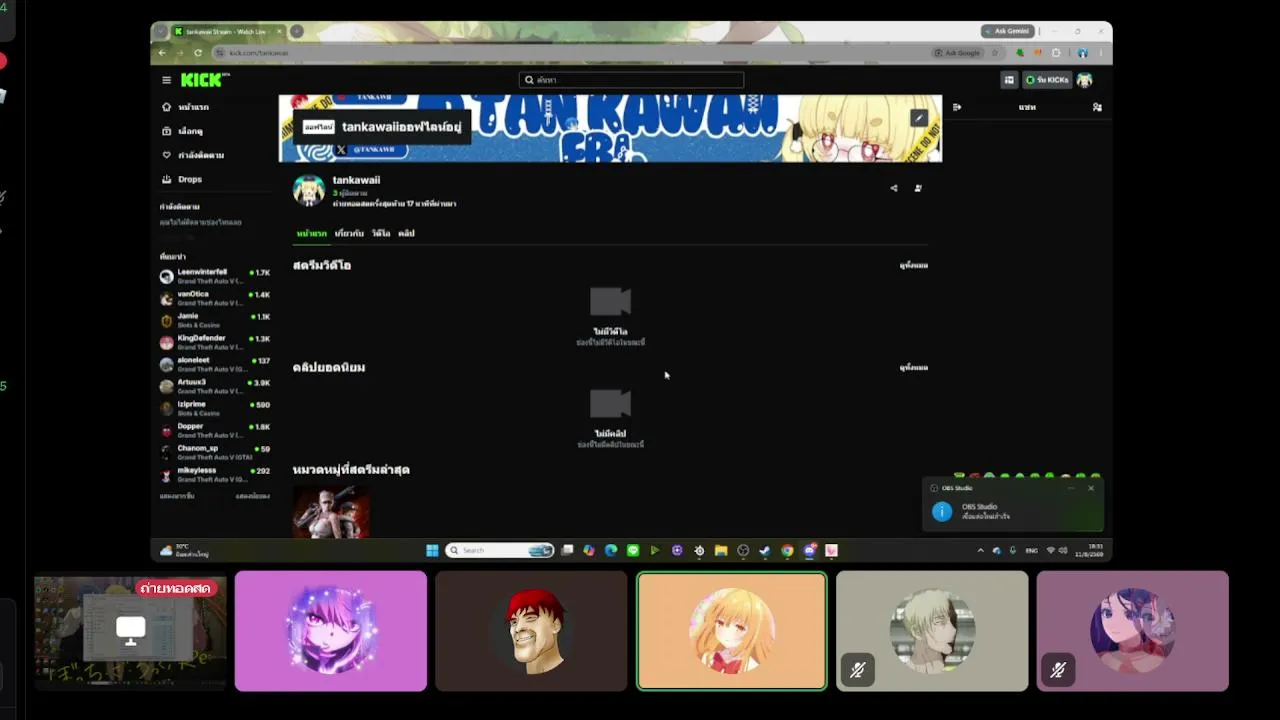1280x720 pixels.
Task: Share the tankawaii channel
Action: pos(894,188)
